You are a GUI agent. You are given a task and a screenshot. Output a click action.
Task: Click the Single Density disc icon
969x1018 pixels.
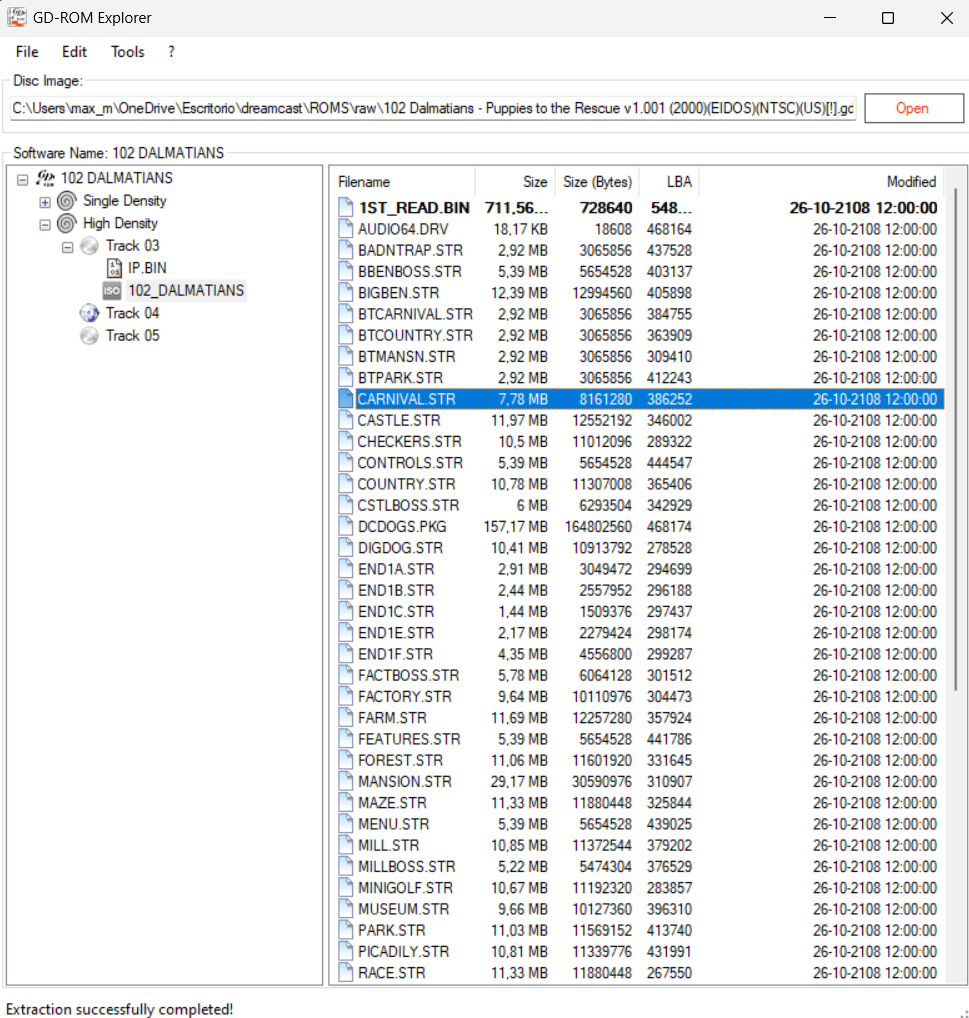(67, 201)
